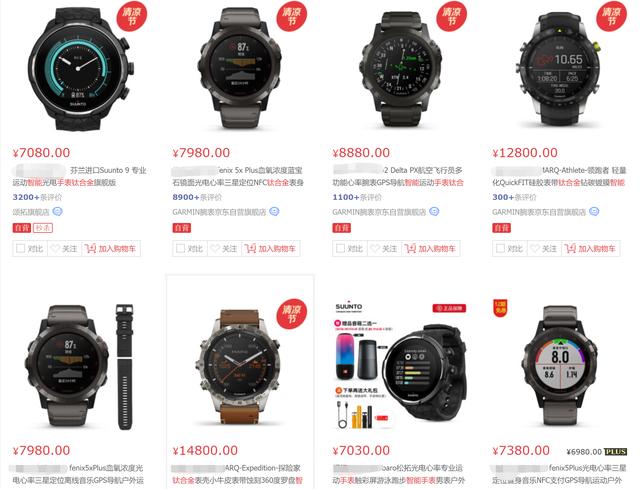The width and height of the screenshot is (640, 489).
Task: Click the heart 关注 icon for the ¥7080 watch
Action: 55,248
